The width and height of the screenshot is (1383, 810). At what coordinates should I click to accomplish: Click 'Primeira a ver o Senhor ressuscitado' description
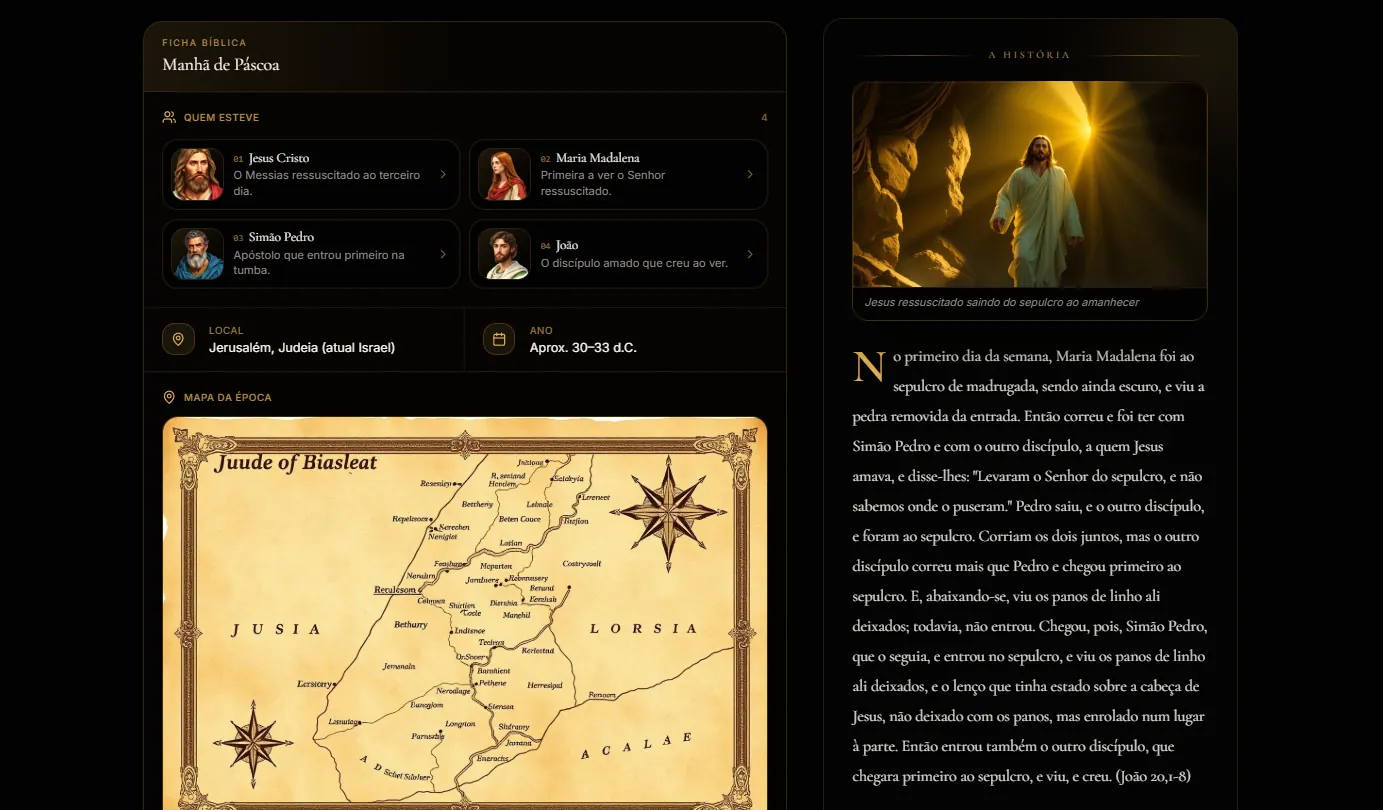[603, 183]
